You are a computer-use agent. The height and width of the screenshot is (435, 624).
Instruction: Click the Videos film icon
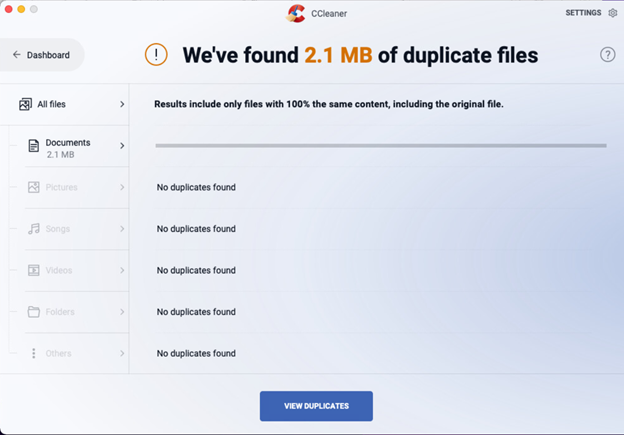click(x=34, y=270)
